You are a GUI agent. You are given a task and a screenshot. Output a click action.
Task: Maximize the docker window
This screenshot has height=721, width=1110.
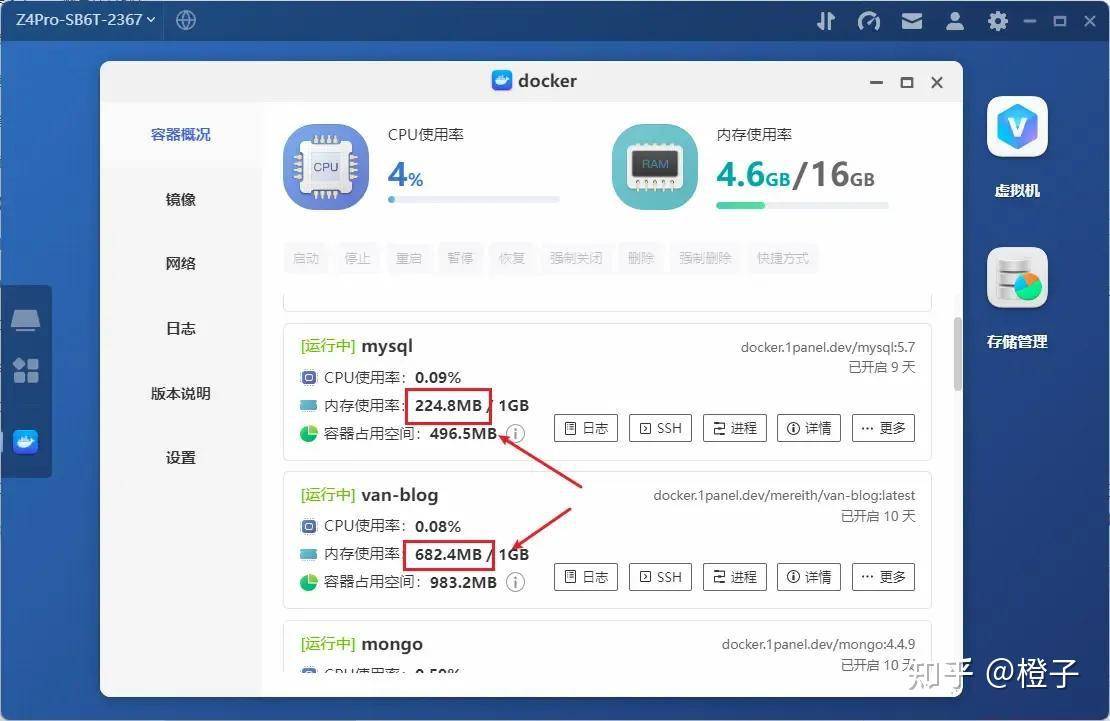[907, 82]
